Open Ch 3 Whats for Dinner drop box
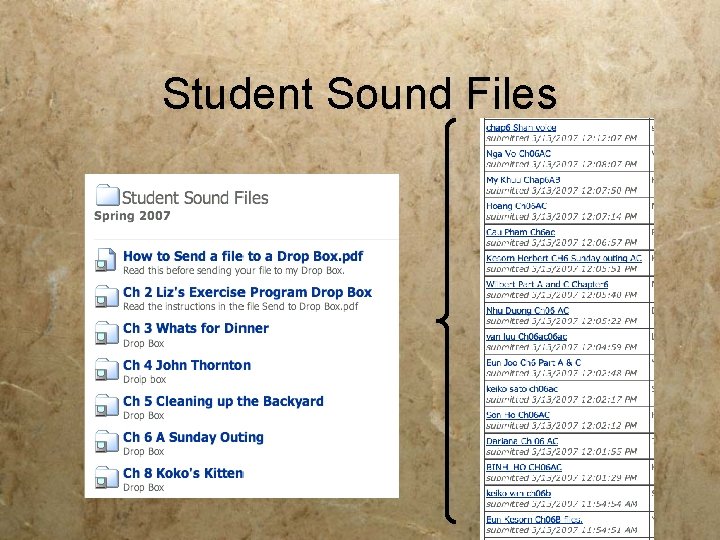Viewport: 720px width, 540px height. 196,328
